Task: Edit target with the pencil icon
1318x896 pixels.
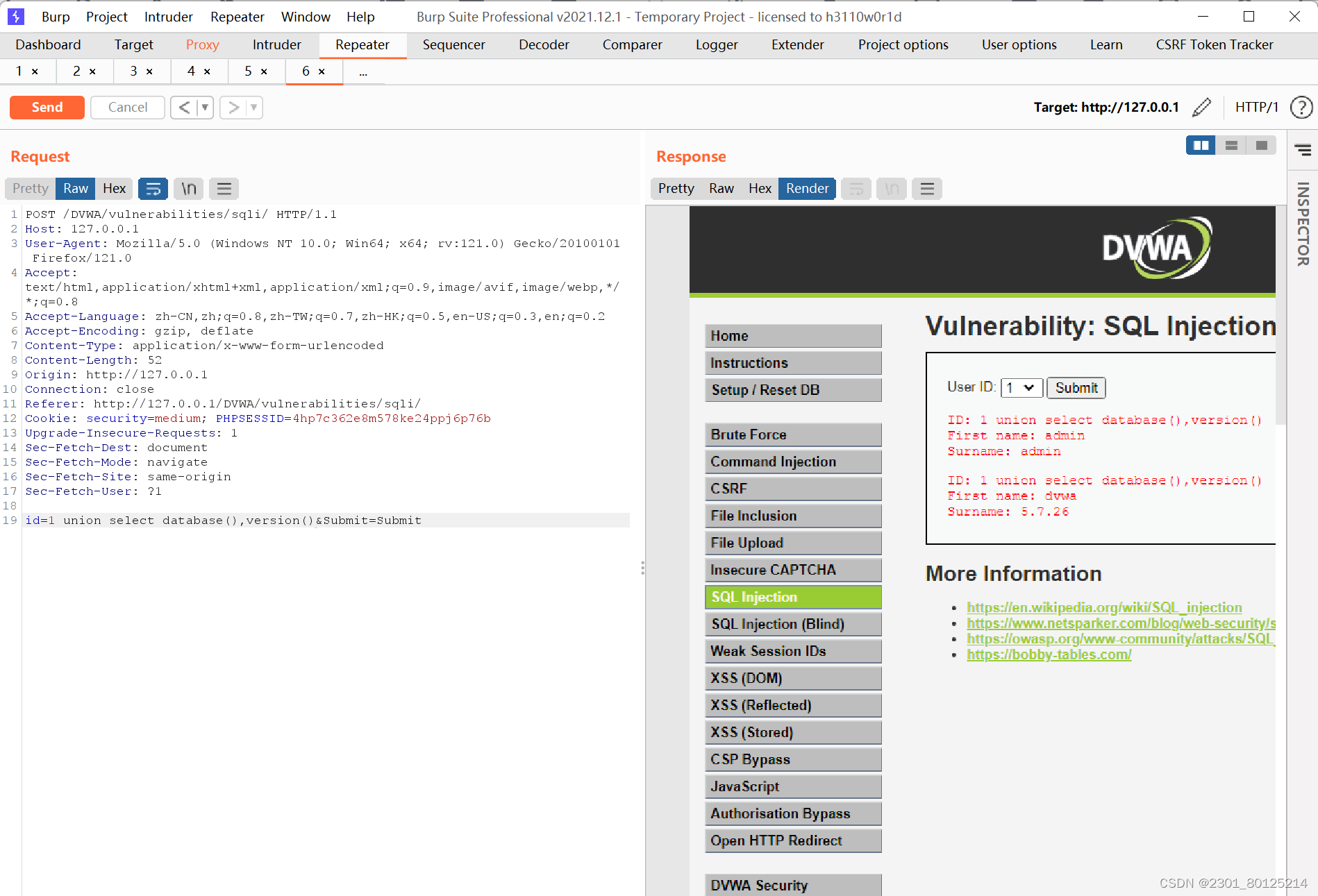Action: [x=1201, y=107]
